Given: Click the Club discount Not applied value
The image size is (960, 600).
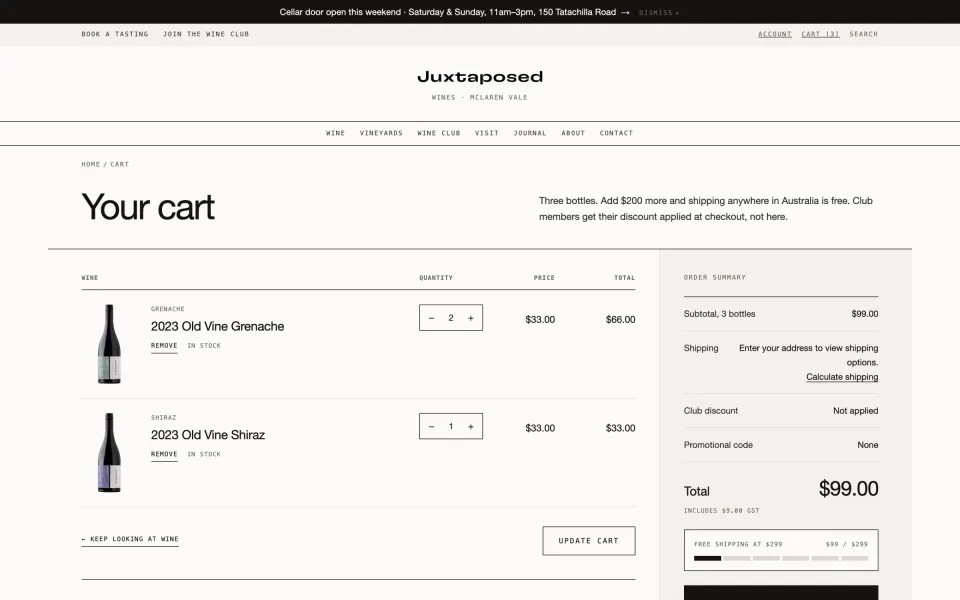Looking at the screenshot, I should click(x=855, y=411).
